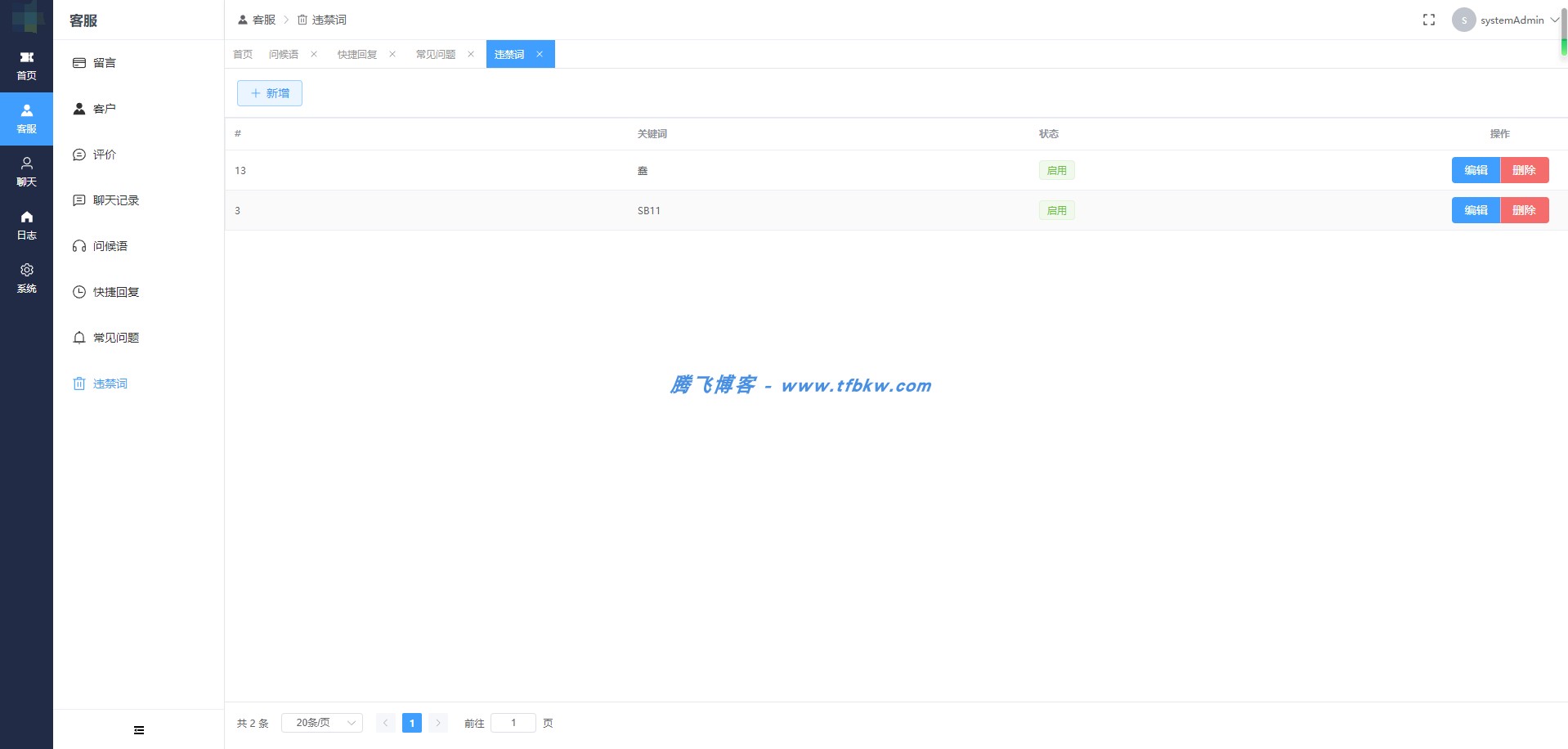Select the 客户 customers section

105,108
